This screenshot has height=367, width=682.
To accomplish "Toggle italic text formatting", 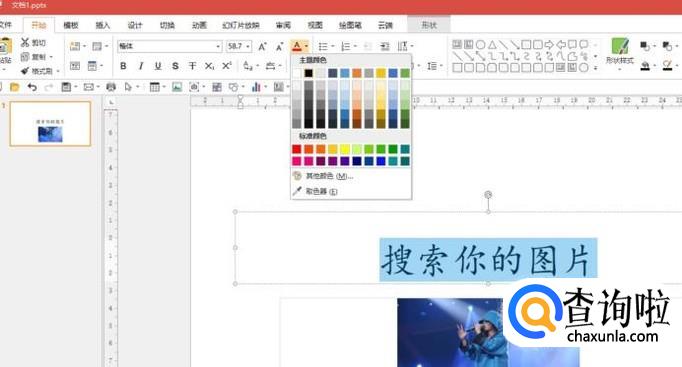I will click(x=140, y=66).
